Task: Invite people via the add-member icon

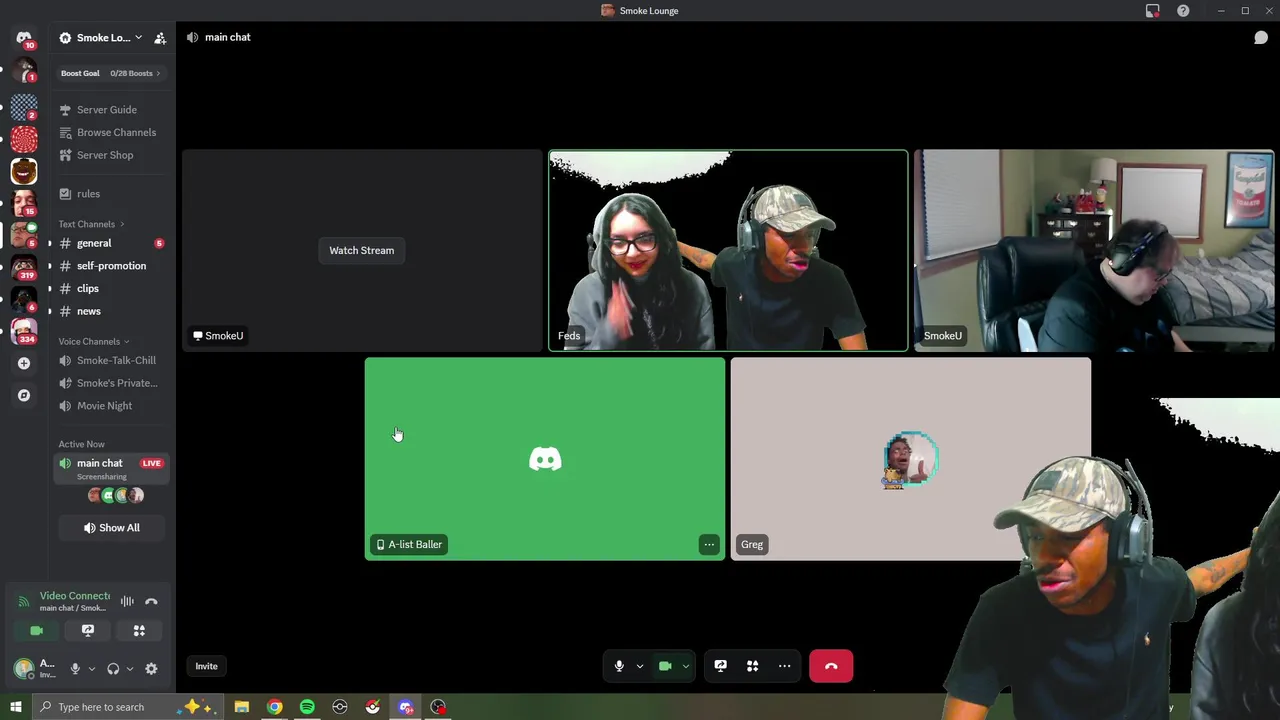Action: [x=160, y=38]
